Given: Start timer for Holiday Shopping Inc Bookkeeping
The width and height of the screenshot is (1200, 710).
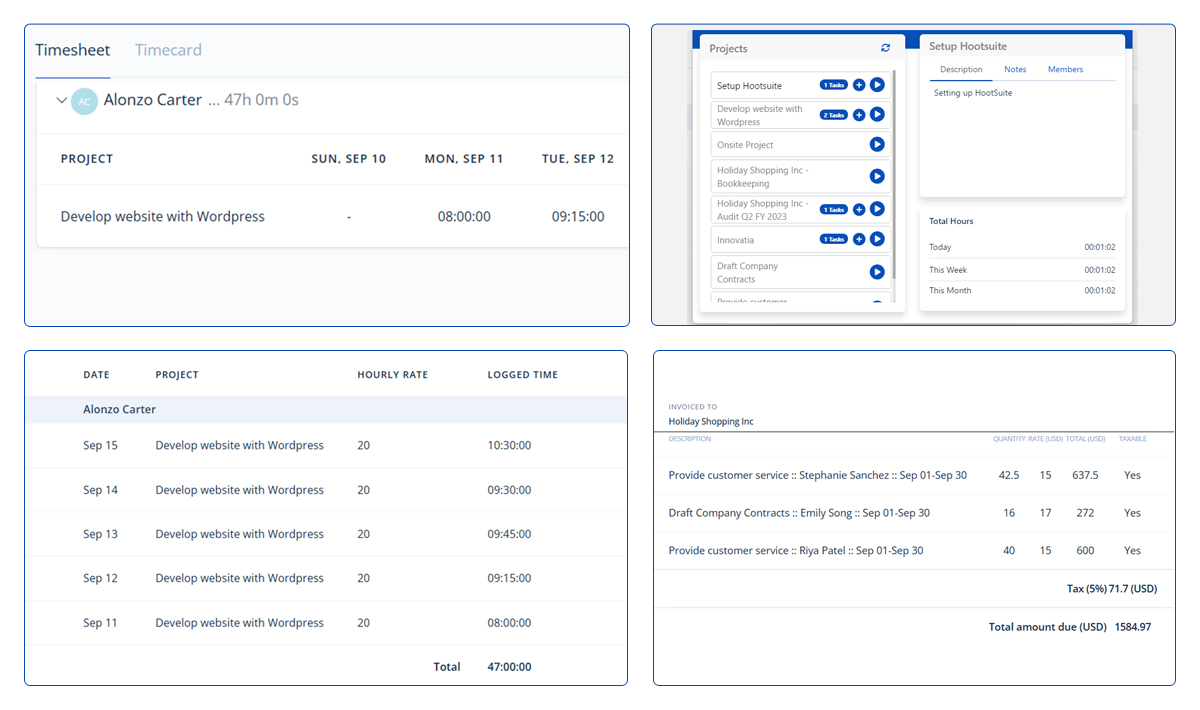Looking at the screenshot, I should pos(877,177).
